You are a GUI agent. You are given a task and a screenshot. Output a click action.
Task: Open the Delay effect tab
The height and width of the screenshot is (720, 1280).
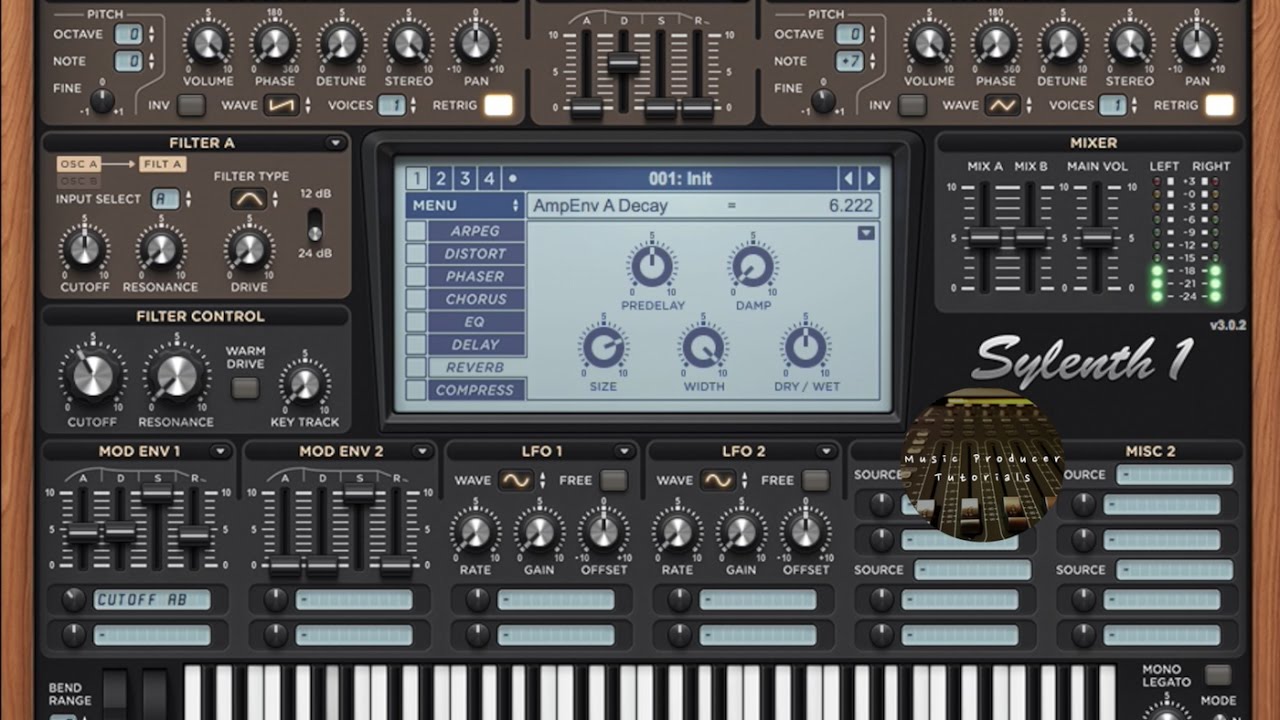[x=476, y=345]
